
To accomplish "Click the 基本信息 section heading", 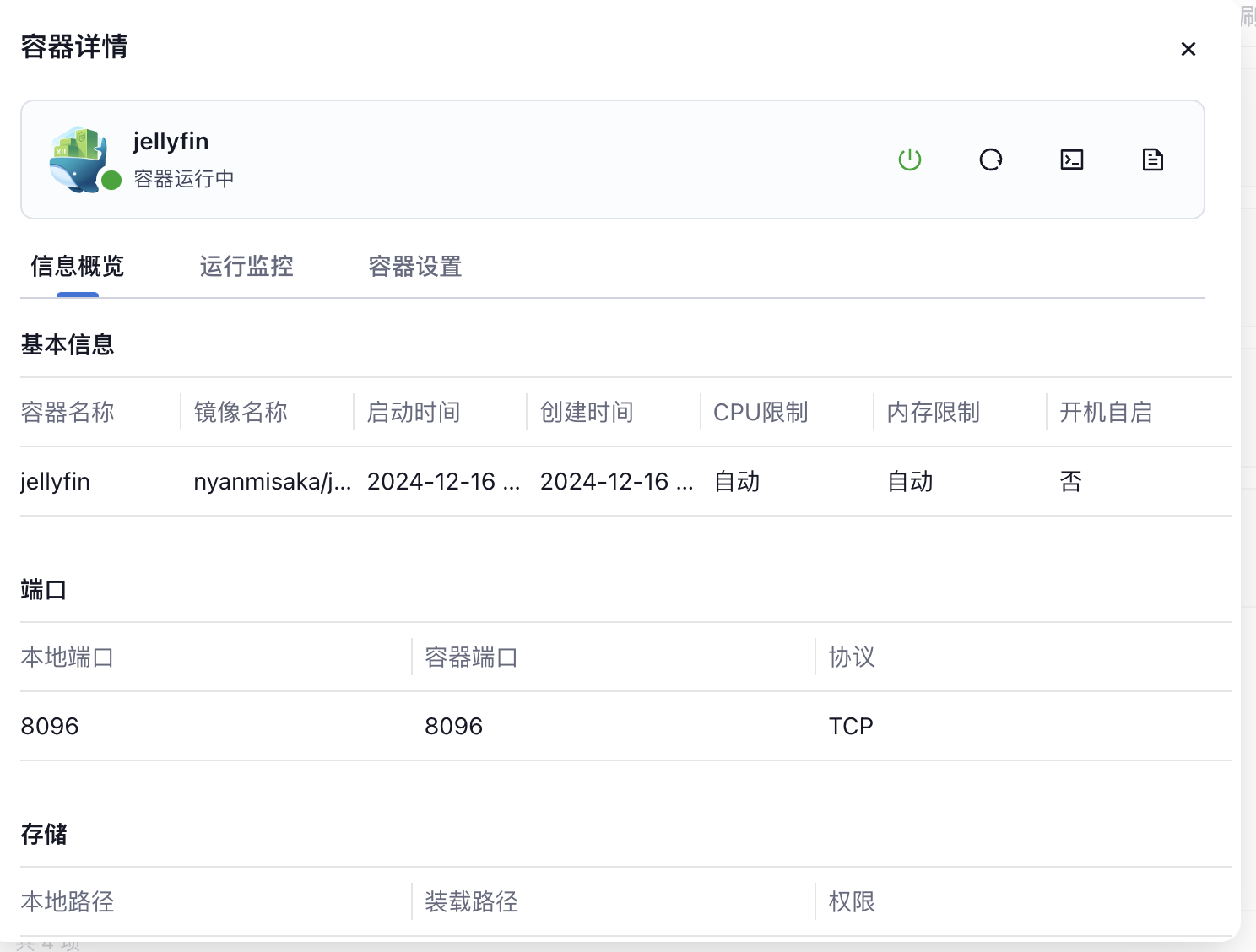I will click(68, 344).
